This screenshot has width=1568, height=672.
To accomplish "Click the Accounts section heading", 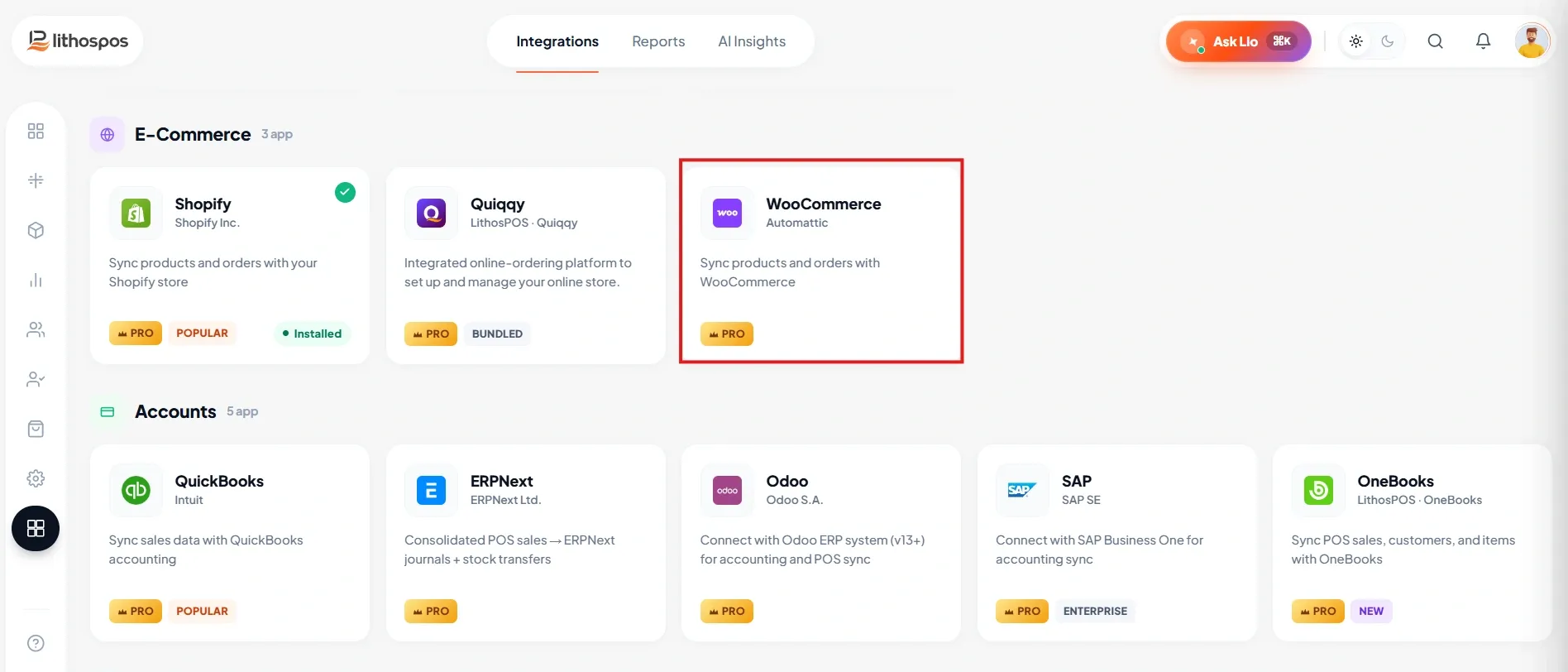I will click(x=175, y=411).
